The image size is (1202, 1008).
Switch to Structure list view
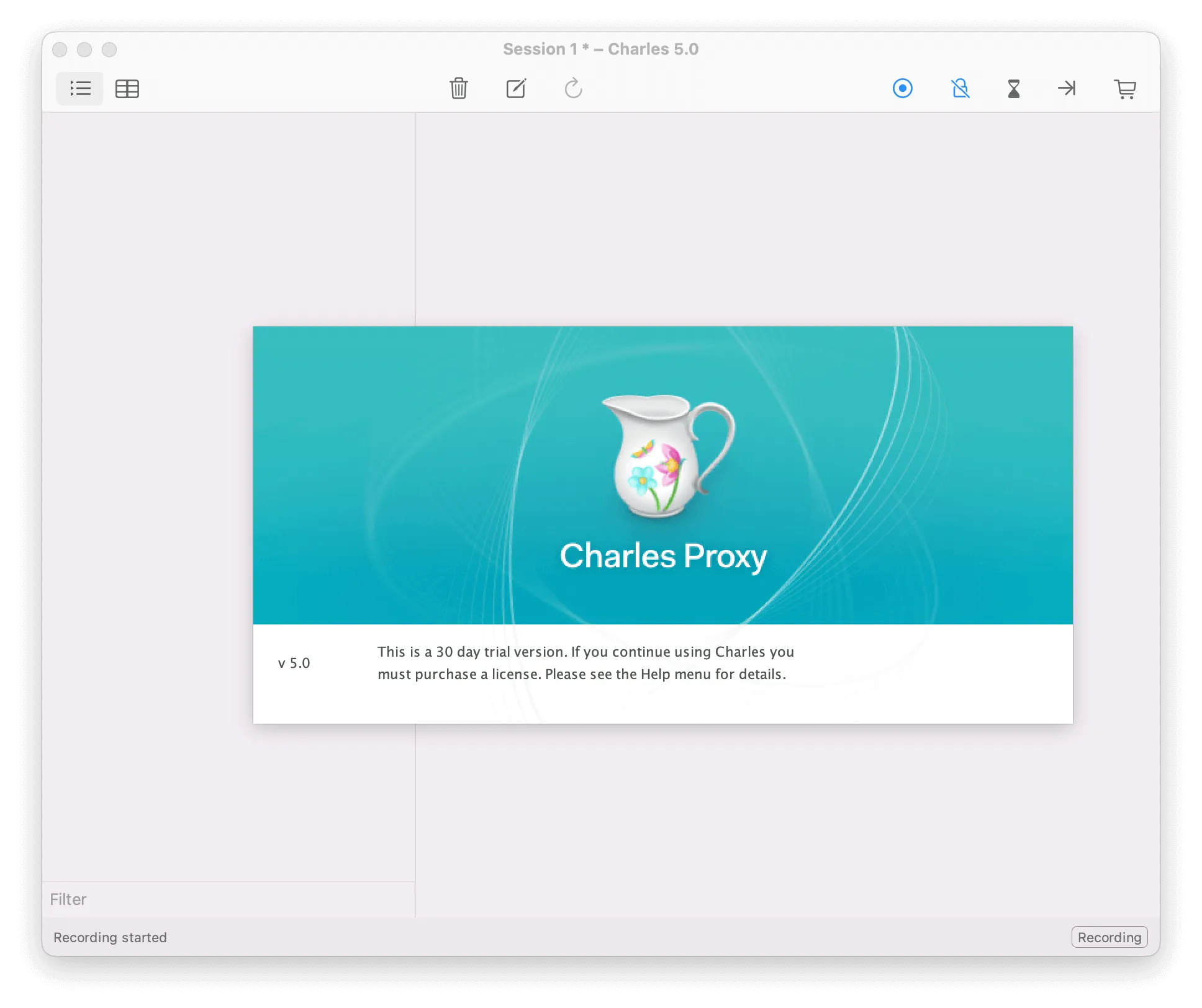80,89
